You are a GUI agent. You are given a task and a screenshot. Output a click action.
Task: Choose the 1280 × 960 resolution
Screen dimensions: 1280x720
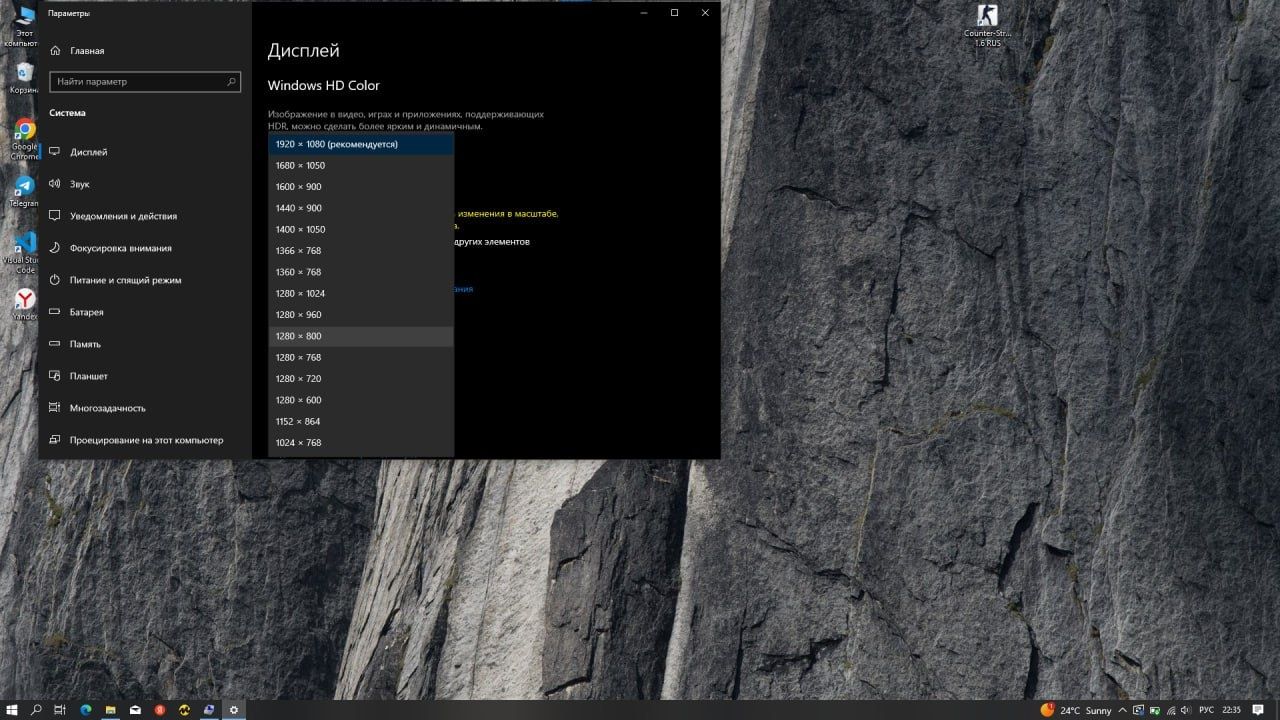[361, 315]
